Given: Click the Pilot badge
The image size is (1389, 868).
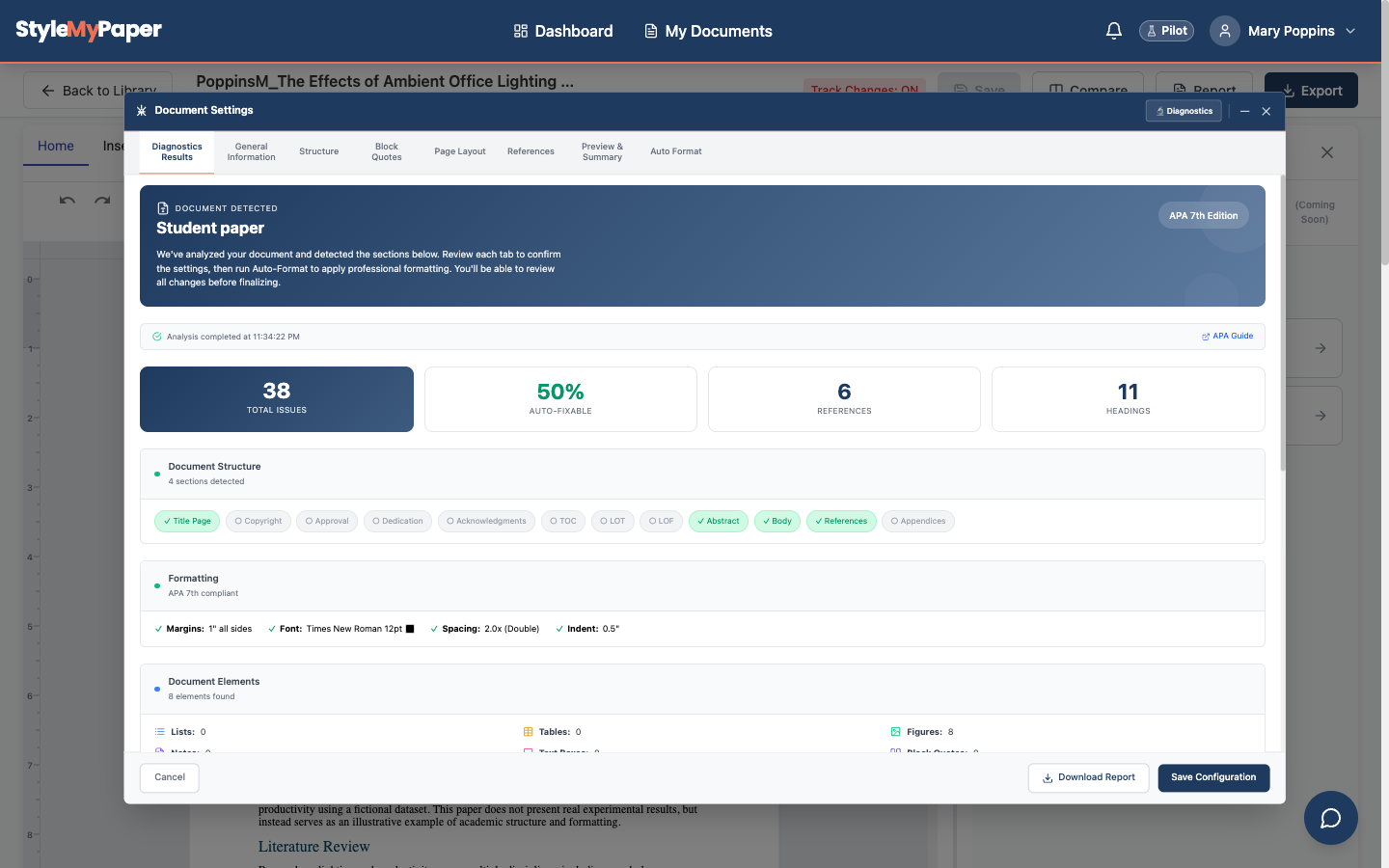Looking at the screenshot, I should (x=1166, y=31).
